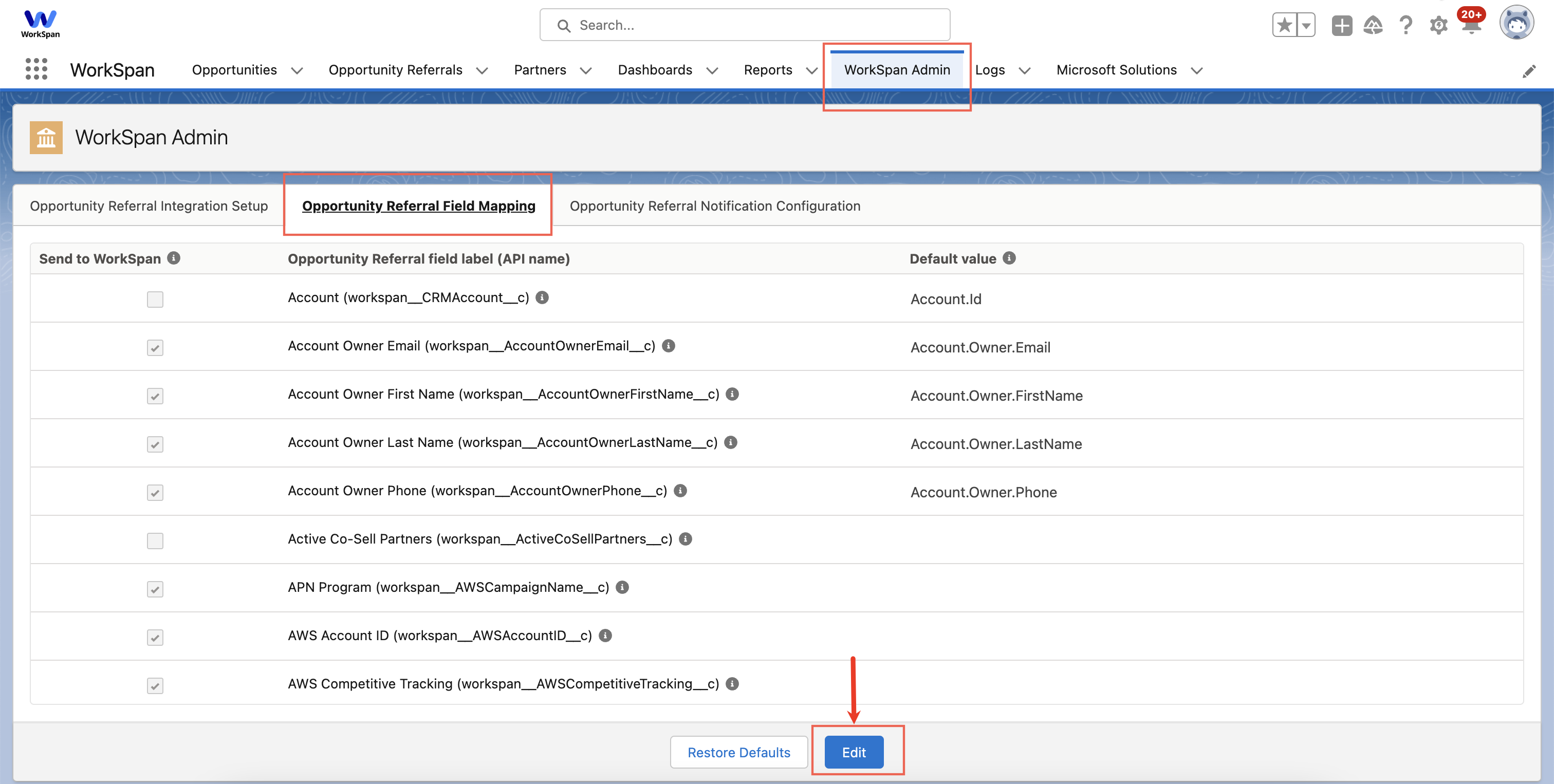Click the Account.Owner.LastName default value

pyautogui.click(x=996, y=444)
